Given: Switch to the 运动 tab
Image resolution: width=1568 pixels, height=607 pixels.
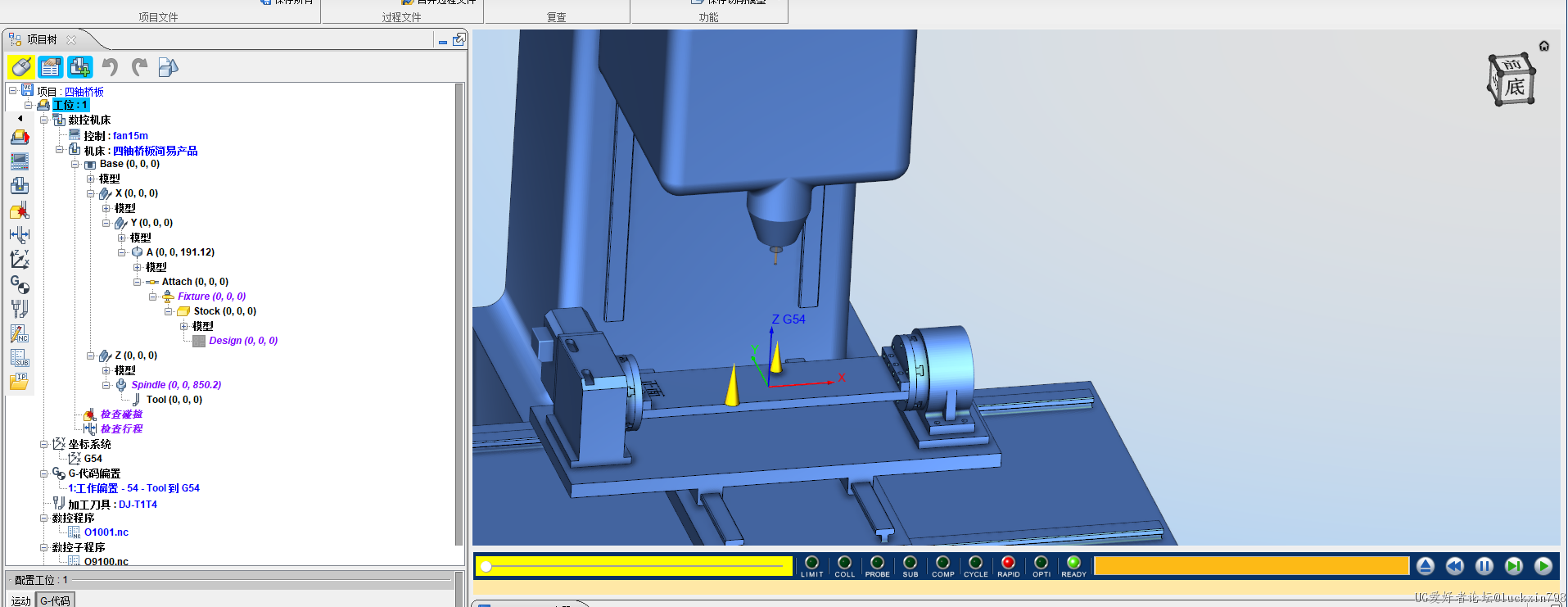Looking at the screenshot, I should point(20,600).
